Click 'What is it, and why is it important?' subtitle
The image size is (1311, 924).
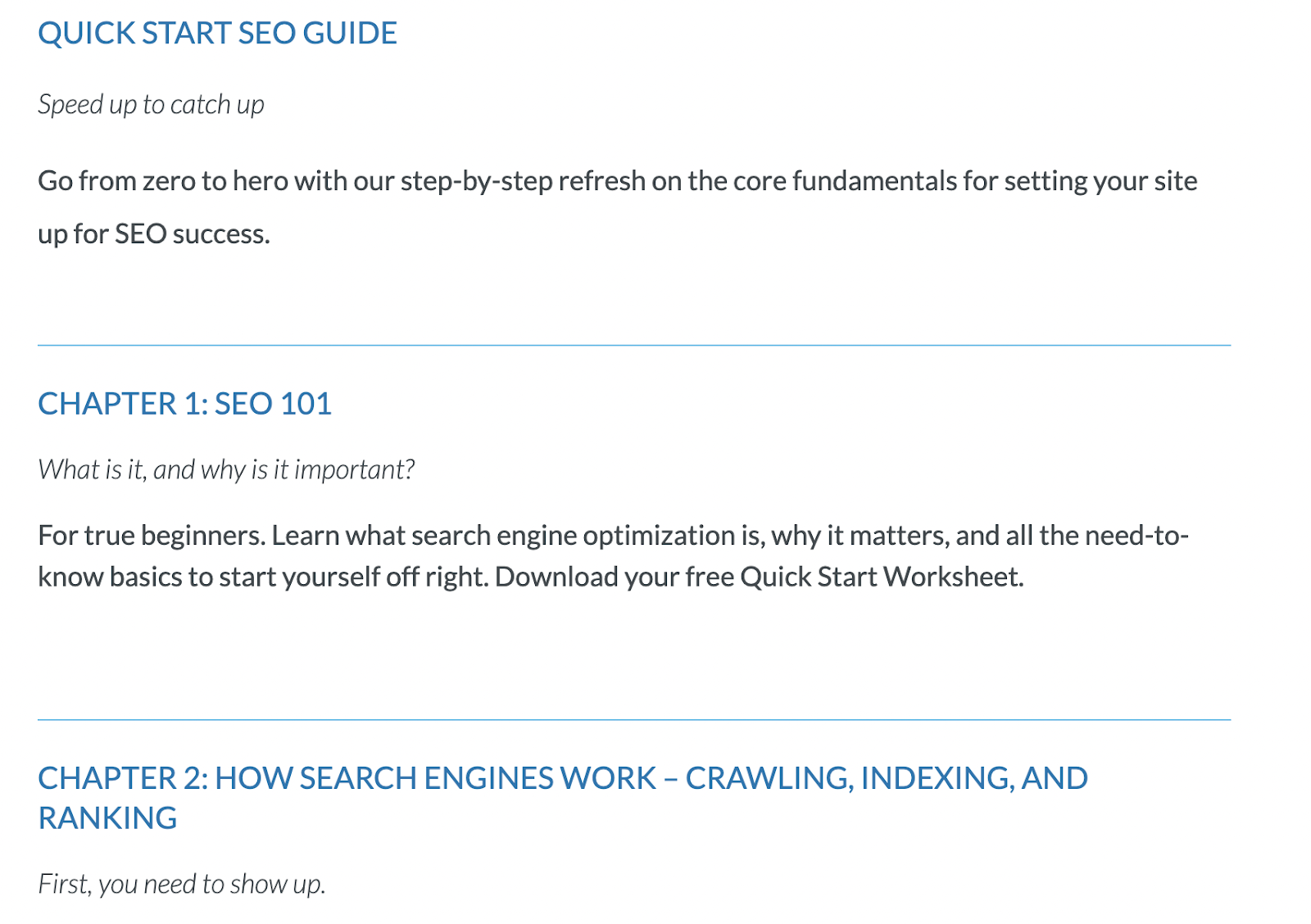click(226, 469)
